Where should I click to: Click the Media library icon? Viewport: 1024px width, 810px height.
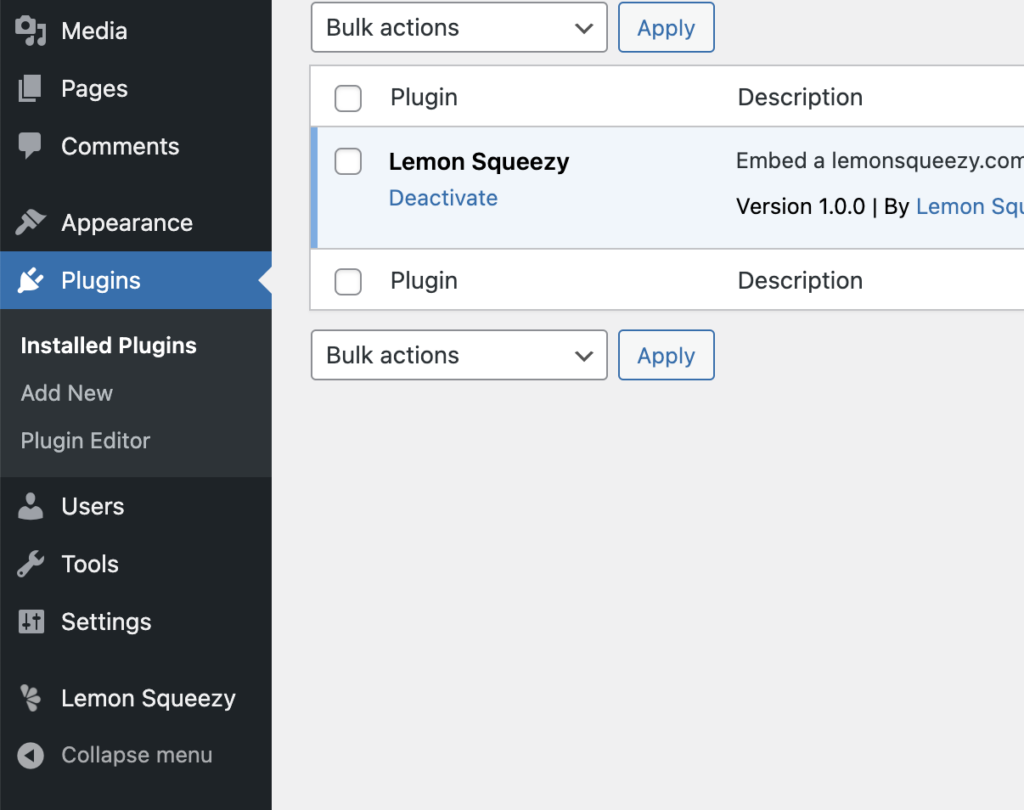[30, 30]
